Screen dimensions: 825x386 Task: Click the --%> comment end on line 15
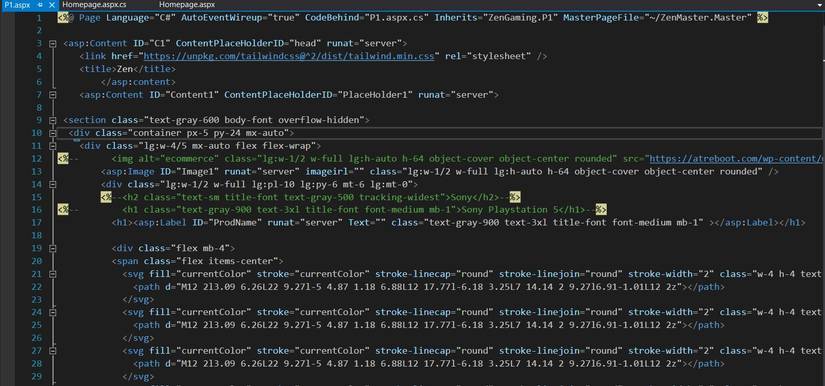click(510, 197)
